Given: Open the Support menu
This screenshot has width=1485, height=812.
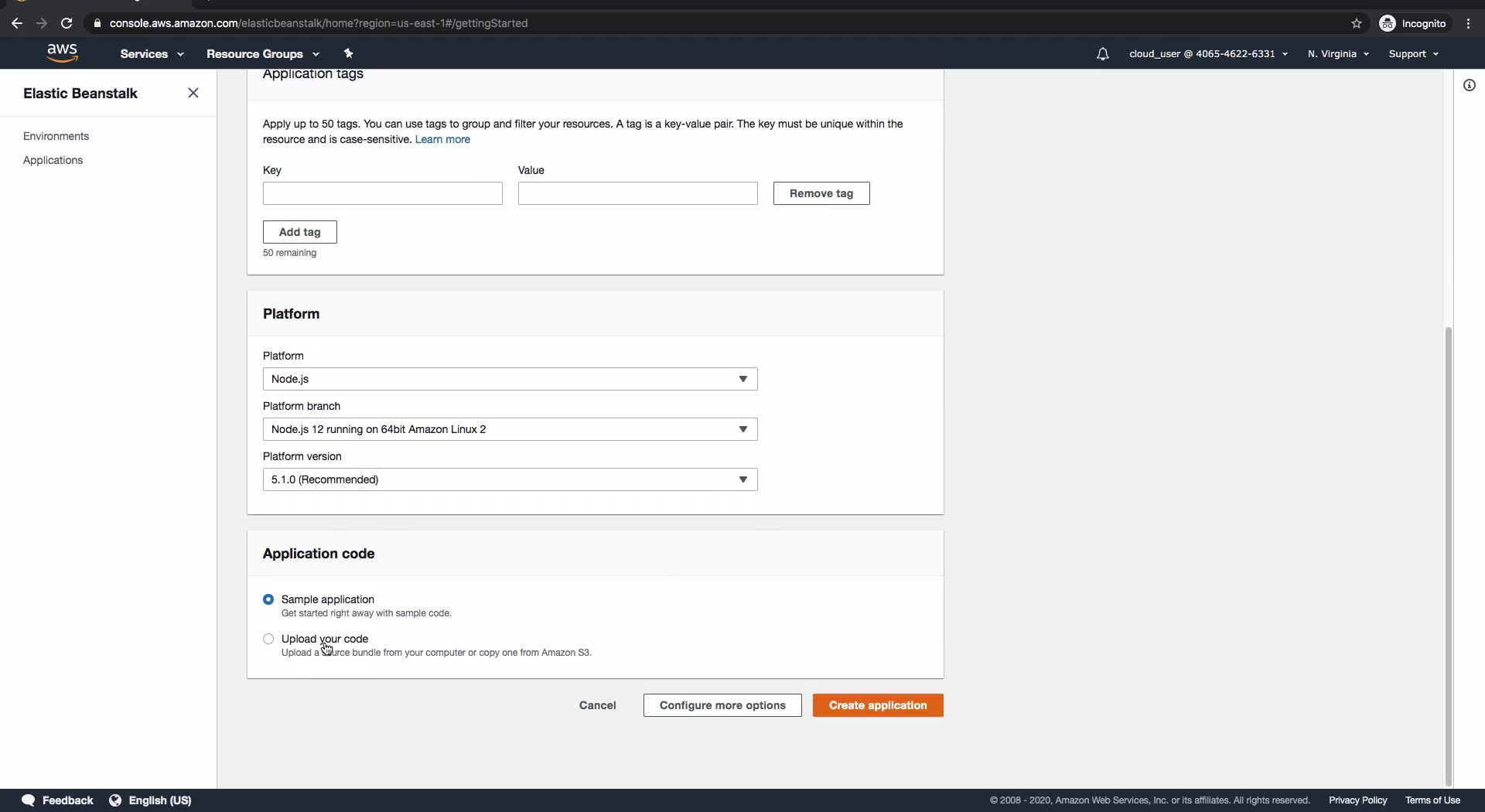Looking at the screenshot, I should pyautogui.click(x=1413, y=54).
